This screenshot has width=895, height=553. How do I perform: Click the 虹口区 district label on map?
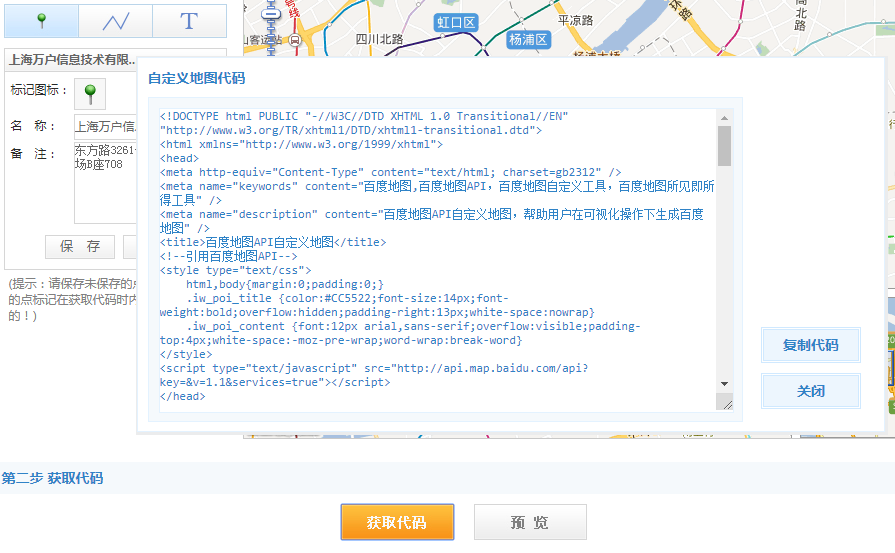click(457, 22)
